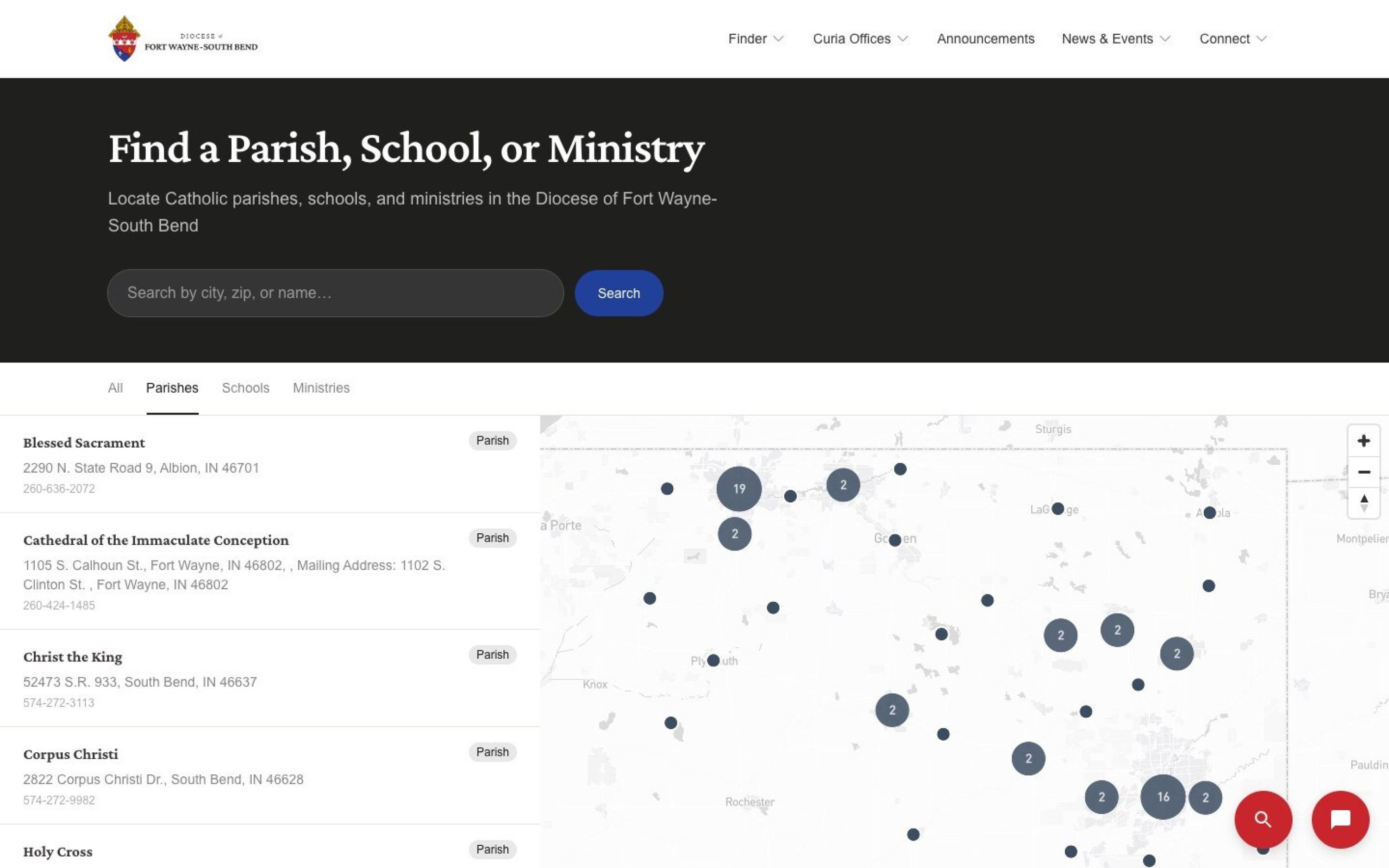Click phone number 260-424-1485
The image size is (1389, 868).
coord(59,605)
